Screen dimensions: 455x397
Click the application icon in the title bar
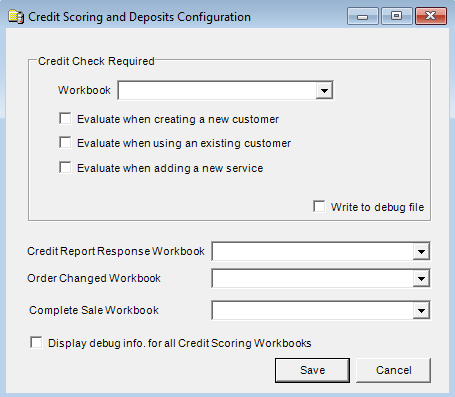pos(16,17)
